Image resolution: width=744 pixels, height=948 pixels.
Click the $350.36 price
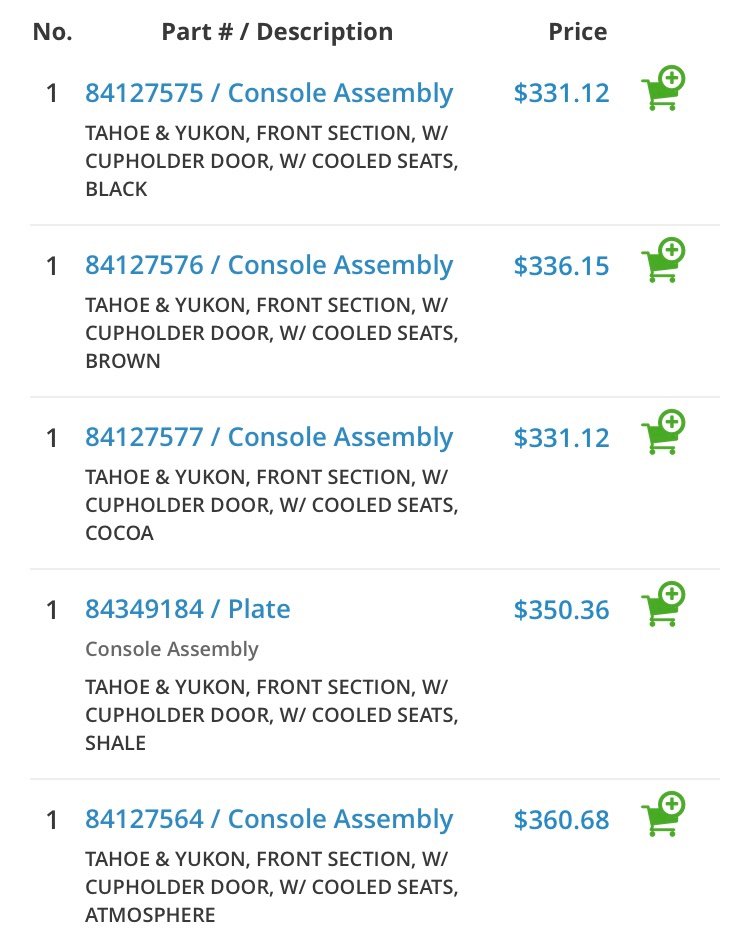pos(561,610)
